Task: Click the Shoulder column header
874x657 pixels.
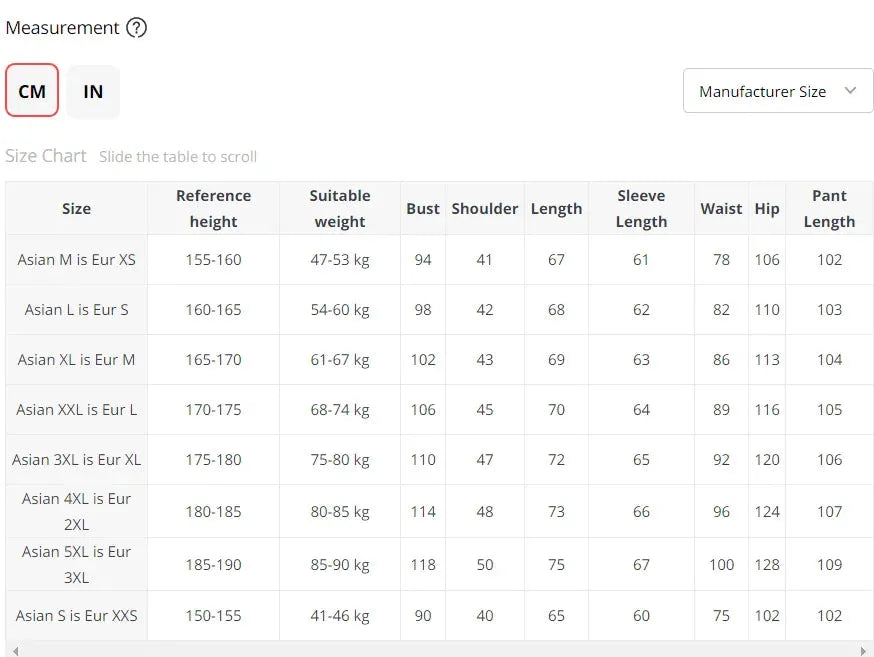Action: click(x=485, y=209)
